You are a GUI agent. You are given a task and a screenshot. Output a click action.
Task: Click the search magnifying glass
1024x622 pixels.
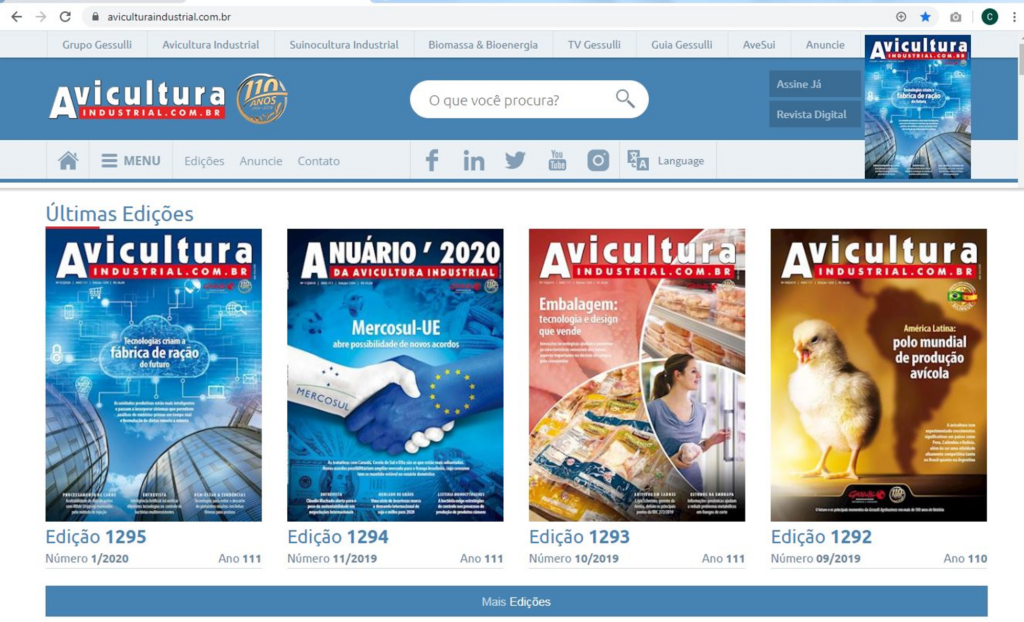point(625,99)
